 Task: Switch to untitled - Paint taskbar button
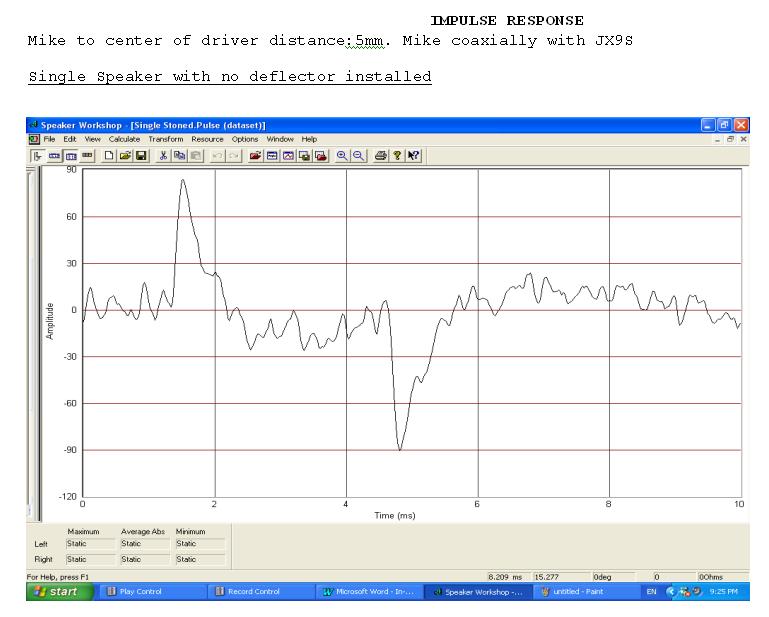585,591
